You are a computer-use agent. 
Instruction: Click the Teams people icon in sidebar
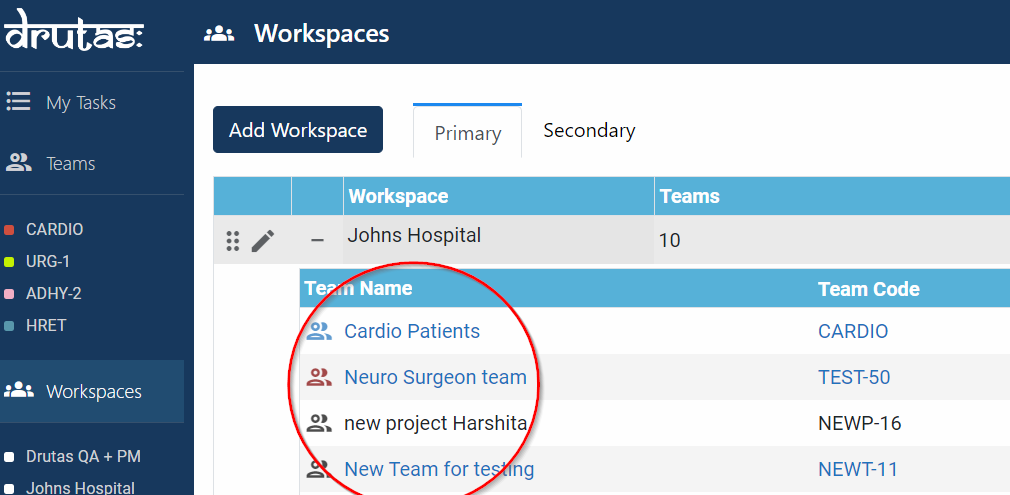click(18, 163)
